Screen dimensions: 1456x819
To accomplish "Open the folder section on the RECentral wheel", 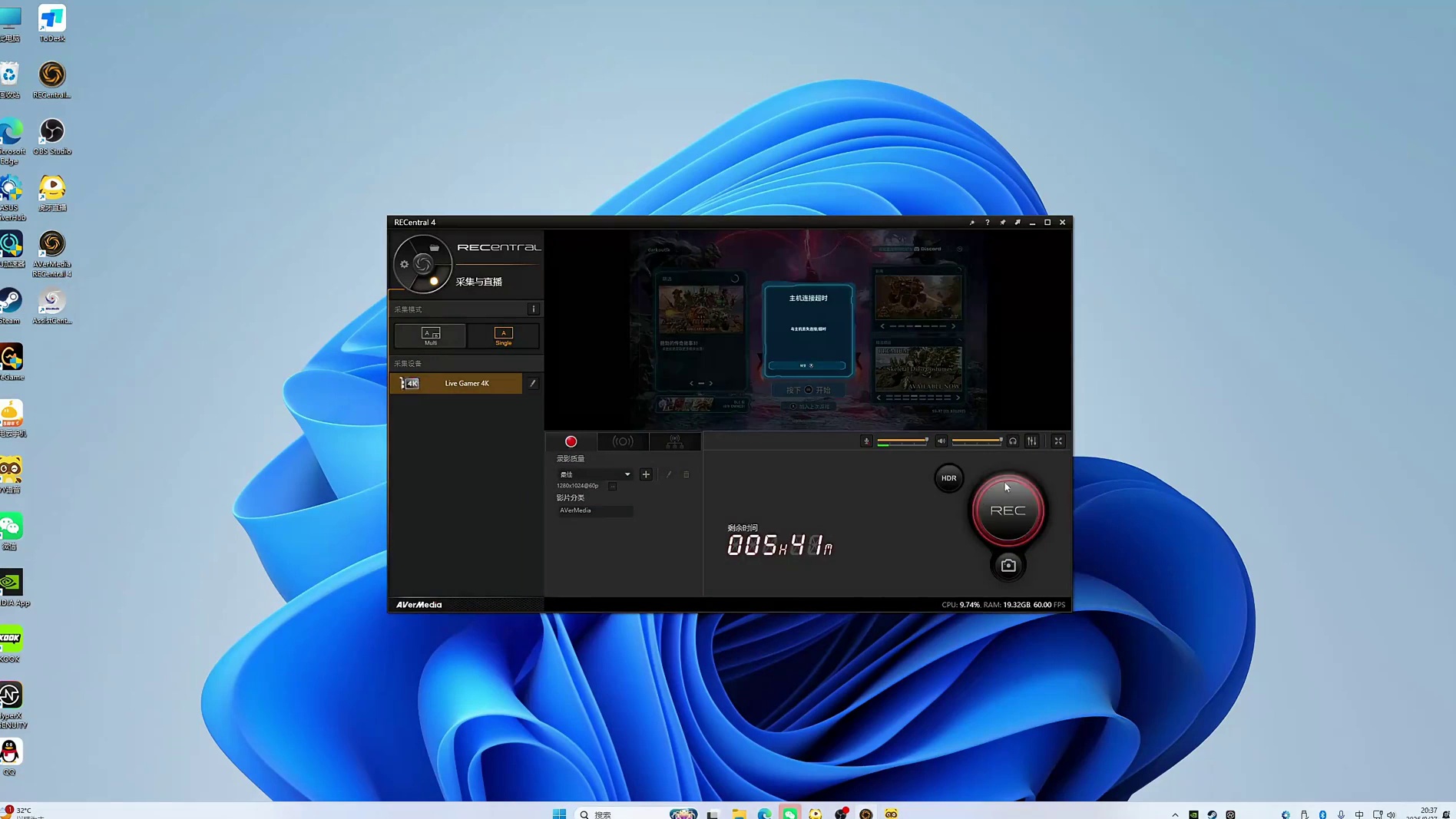I will click(x=434, y=248).
